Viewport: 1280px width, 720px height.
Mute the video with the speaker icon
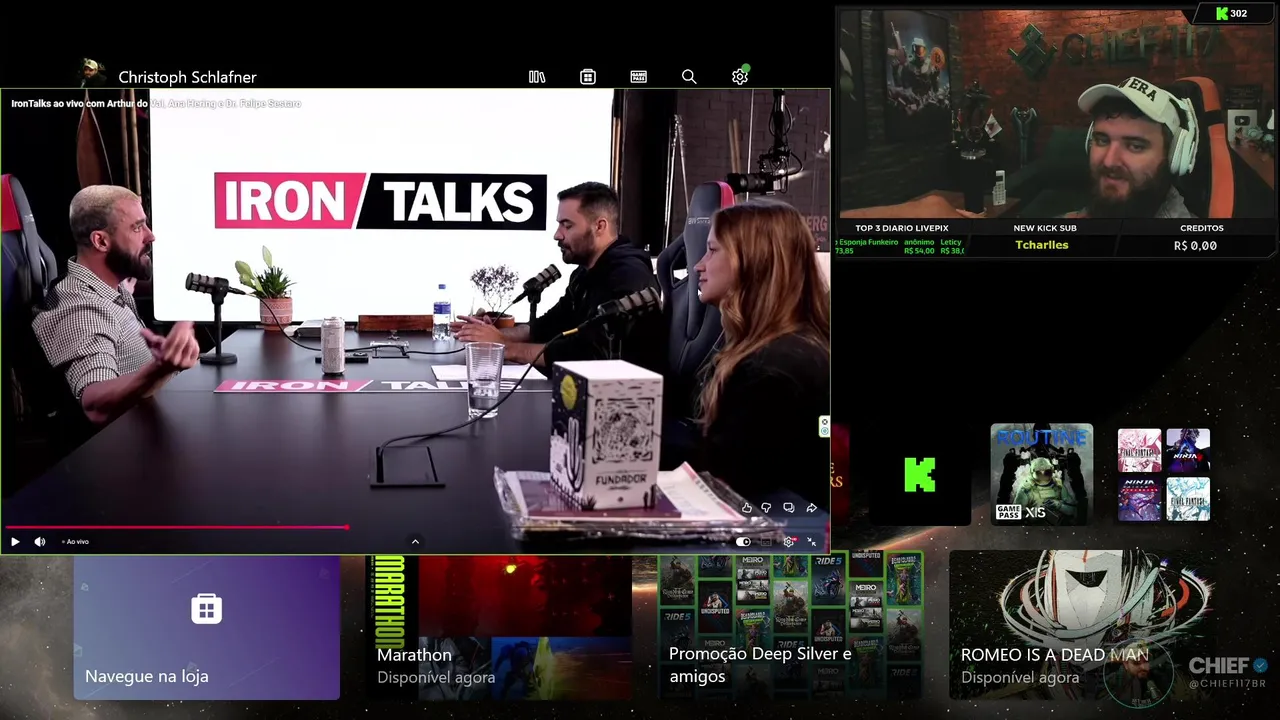tap(40, 541)
